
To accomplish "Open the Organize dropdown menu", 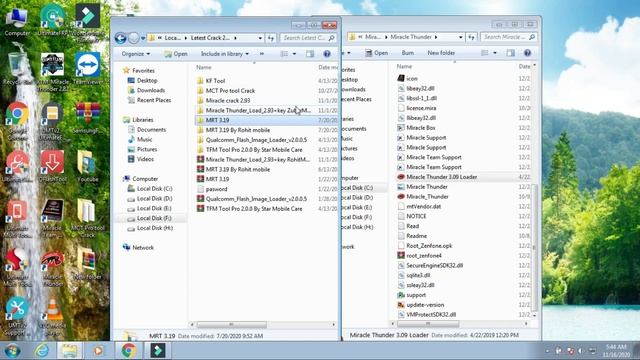I will (136, 54).
